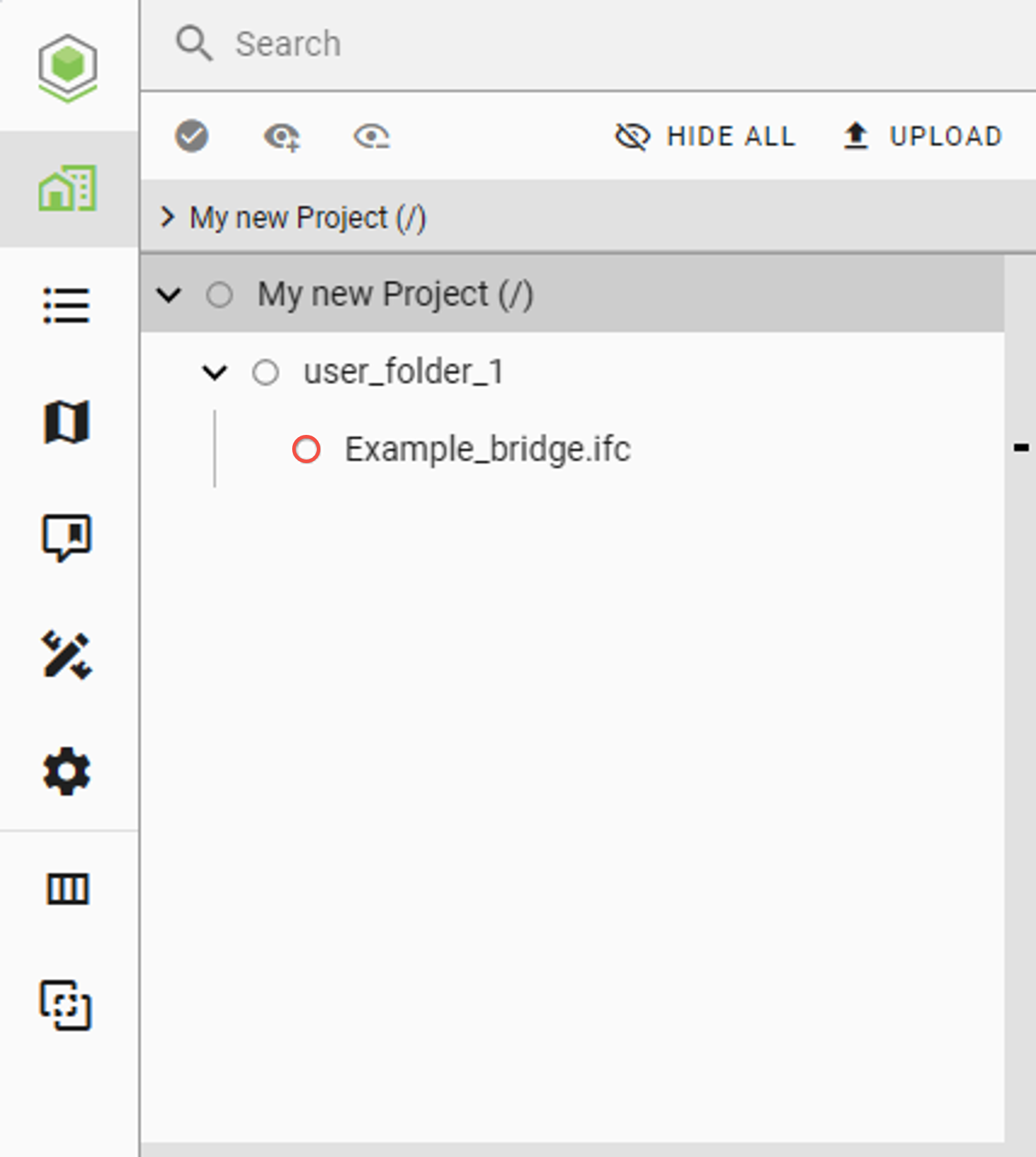Click the HIDE ALL button
Image resolution: width=1036 pixels, height=1157 pixels.
click(706, 136)
